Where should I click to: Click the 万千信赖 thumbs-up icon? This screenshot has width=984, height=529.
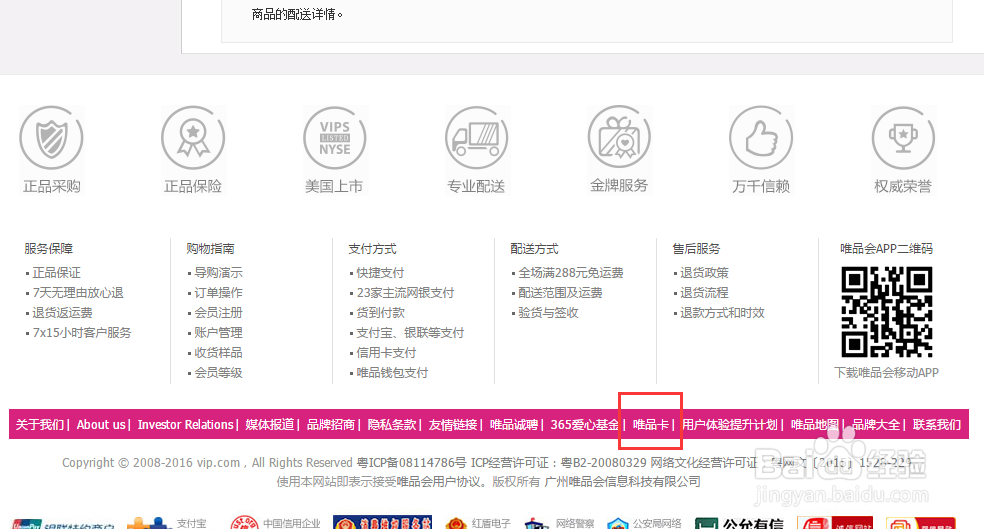click(761, 138)
